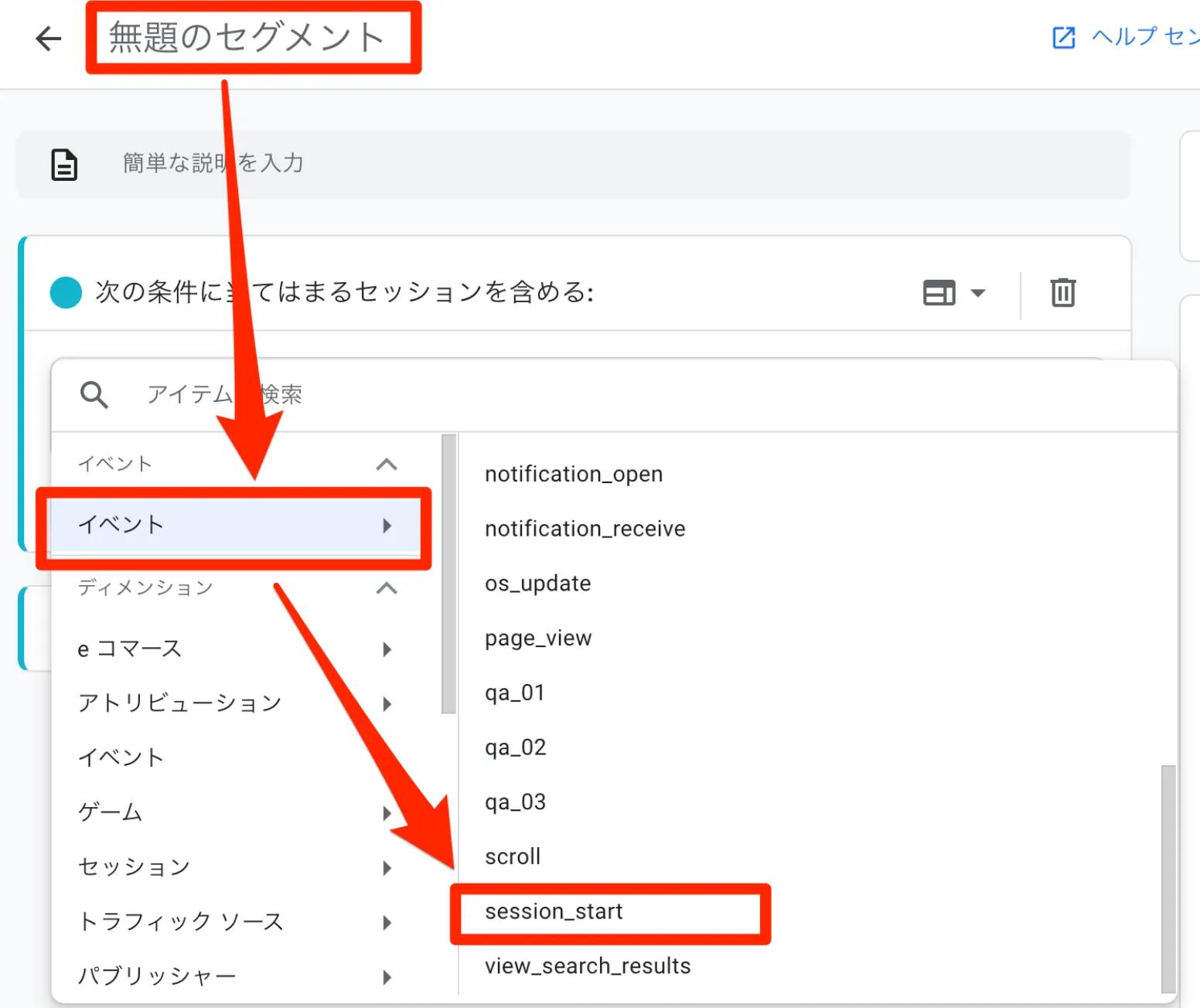Screen dimensions: 1200x1008
Task: Open the ヘルプ センター link
Action: tap(1145, 36)
